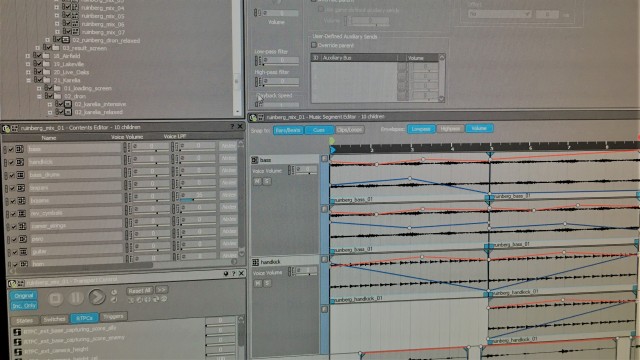Expand the 01_loading_screen folder node

point(39,88)
